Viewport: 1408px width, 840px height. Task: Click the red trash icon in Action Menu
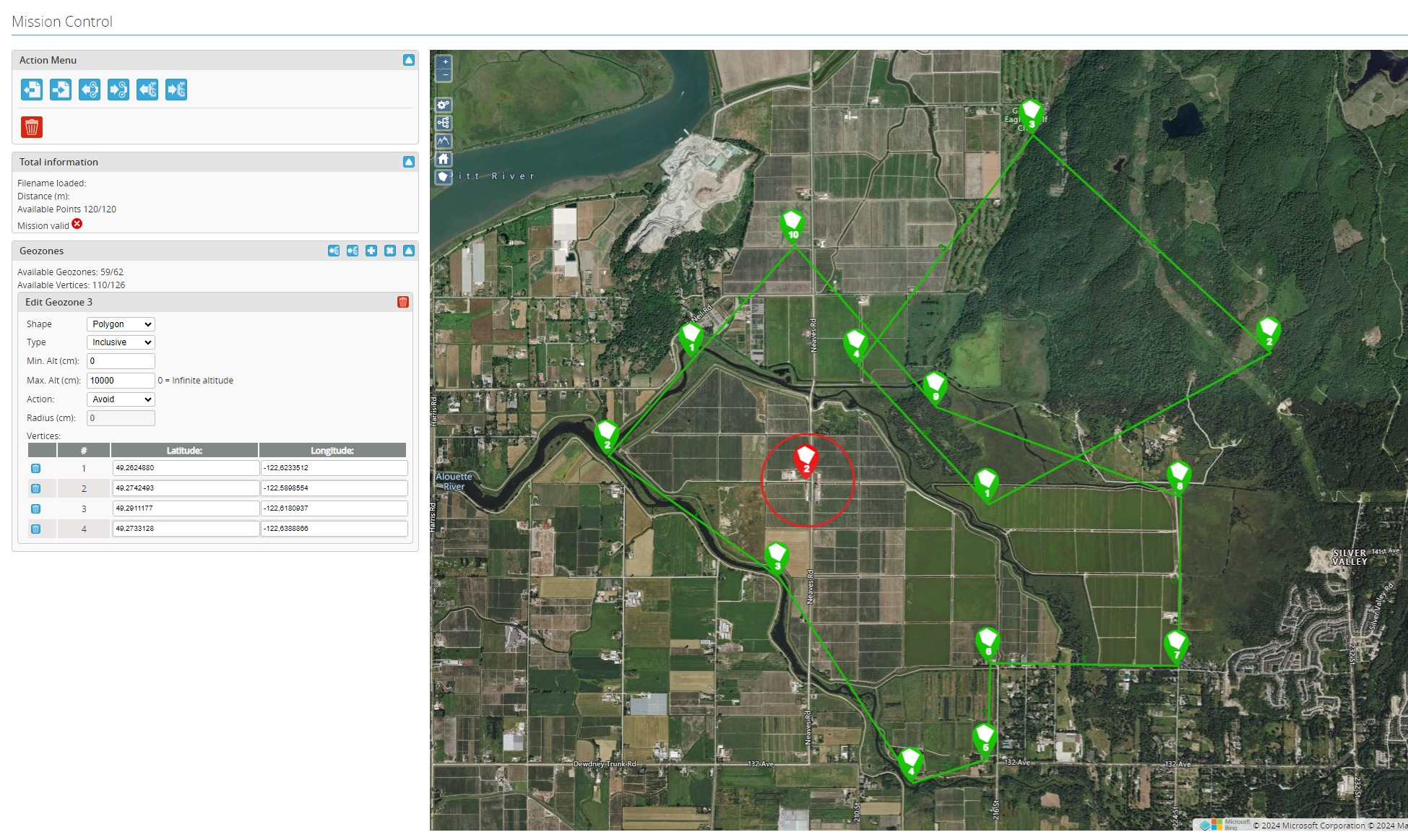coord(32,127)
